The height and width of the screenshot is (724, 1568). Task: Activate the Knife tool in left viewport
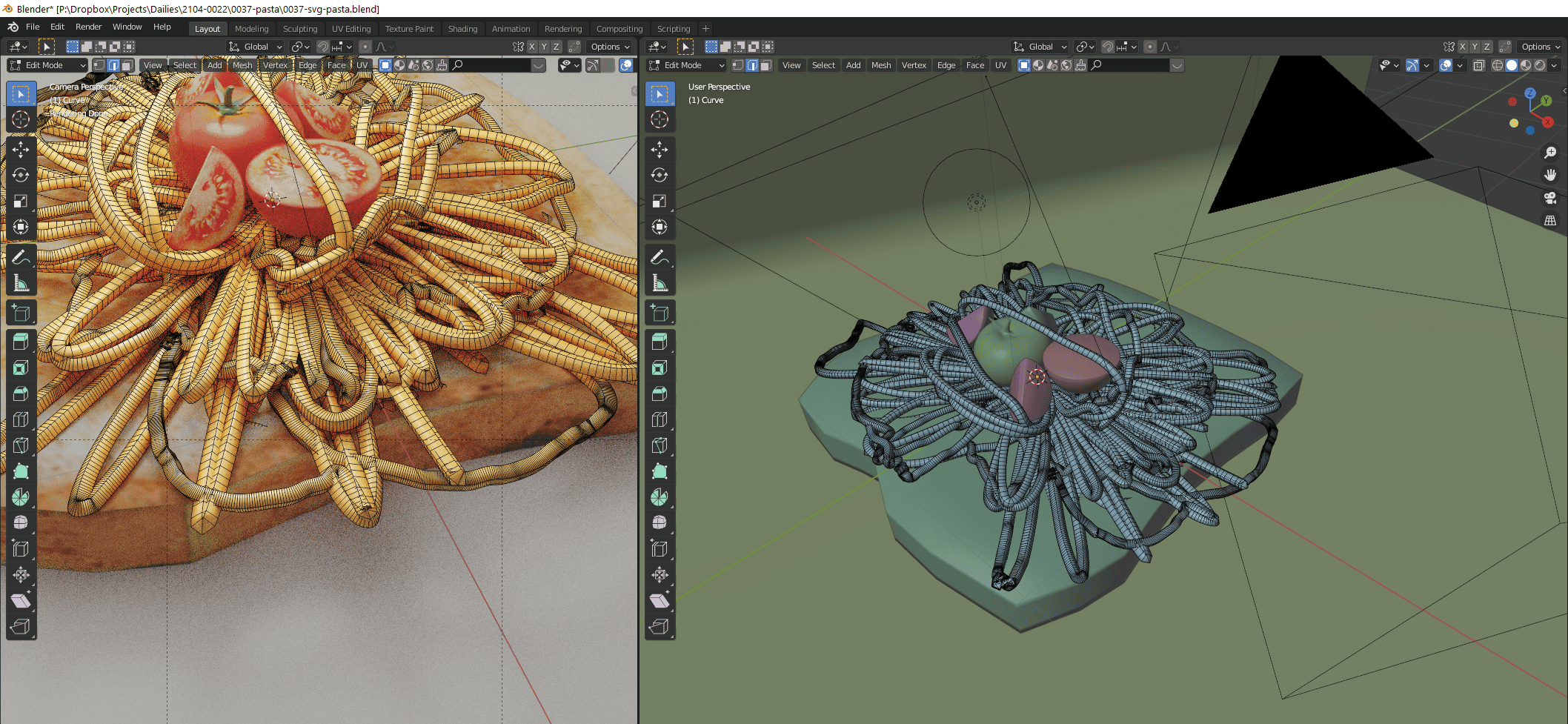click(21, 445)
